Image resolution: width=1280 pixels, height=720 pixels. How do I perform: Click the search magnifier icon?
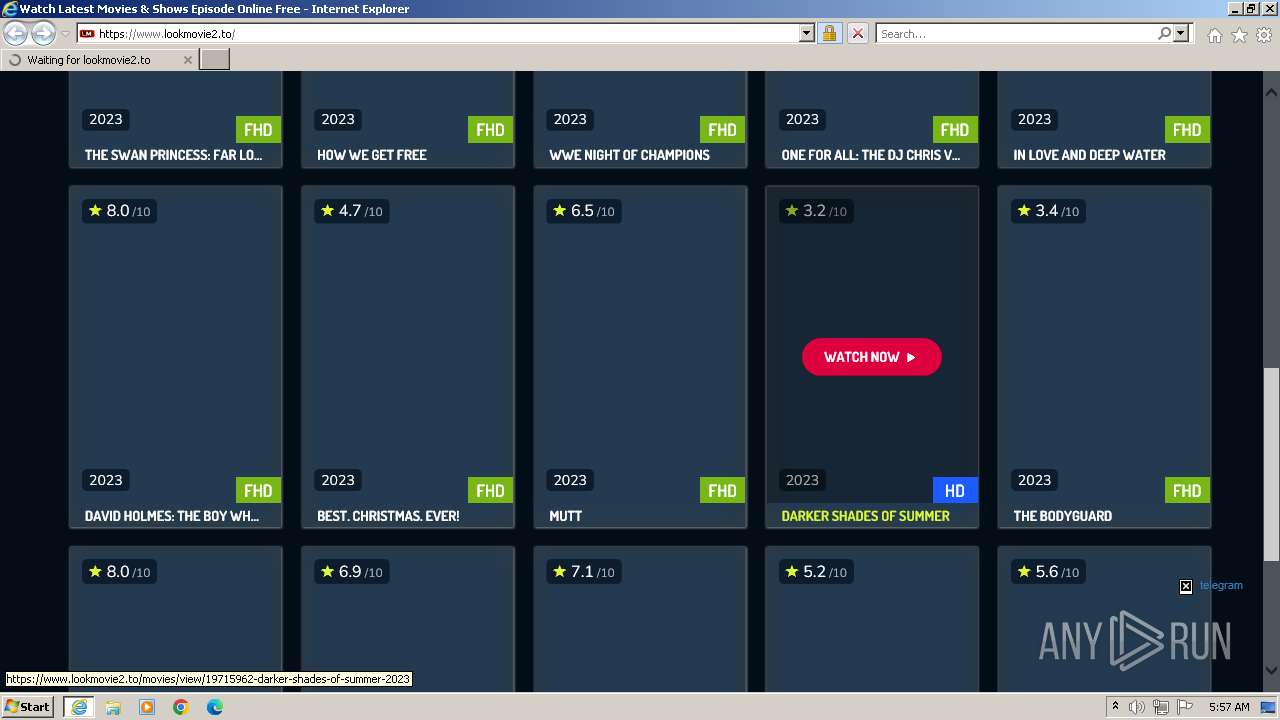[1164, 33]
